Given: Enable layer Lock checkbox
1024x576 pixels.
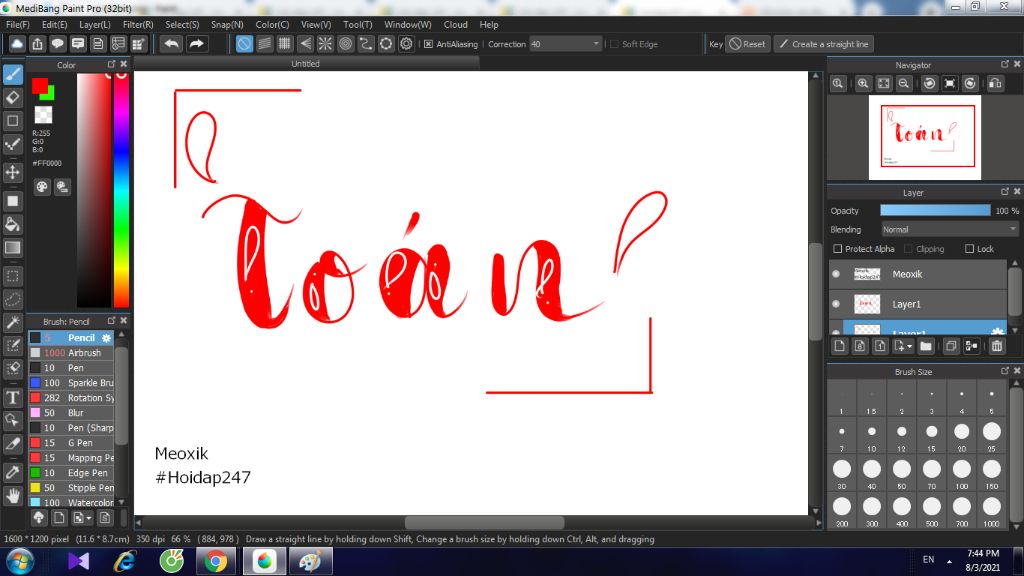Looking at the screenshot, I should [x=970, y=249].
